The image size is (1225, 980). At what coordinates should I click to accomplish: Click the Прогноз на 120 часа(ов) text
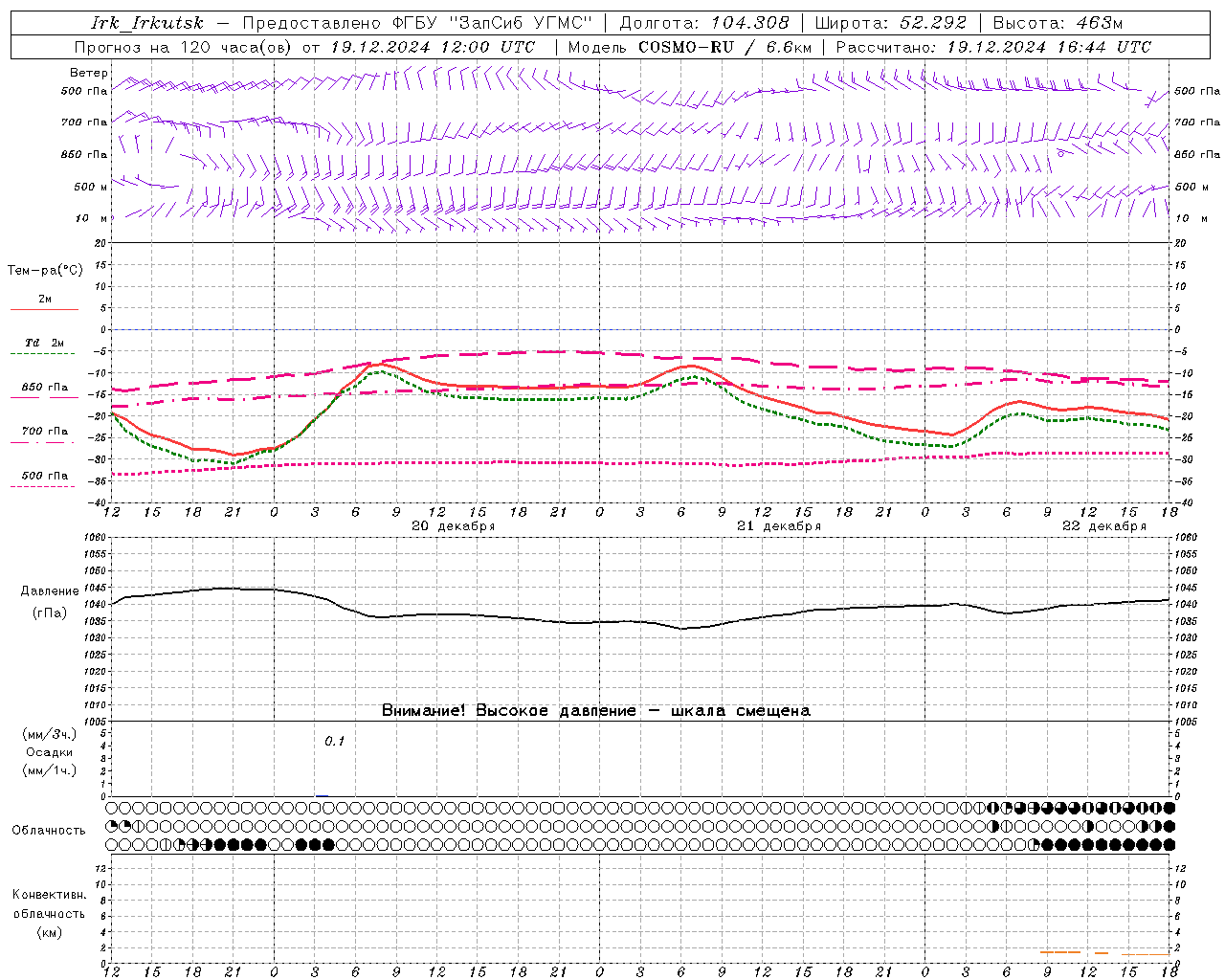185,47
